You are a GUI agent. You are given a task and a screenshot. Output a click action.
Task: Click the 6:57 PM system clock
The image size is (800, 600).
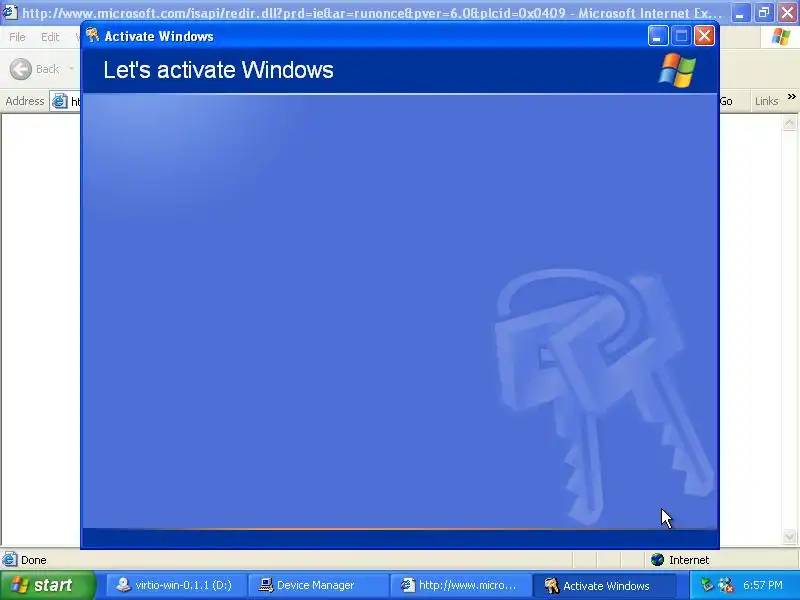[x=763, y=585]
